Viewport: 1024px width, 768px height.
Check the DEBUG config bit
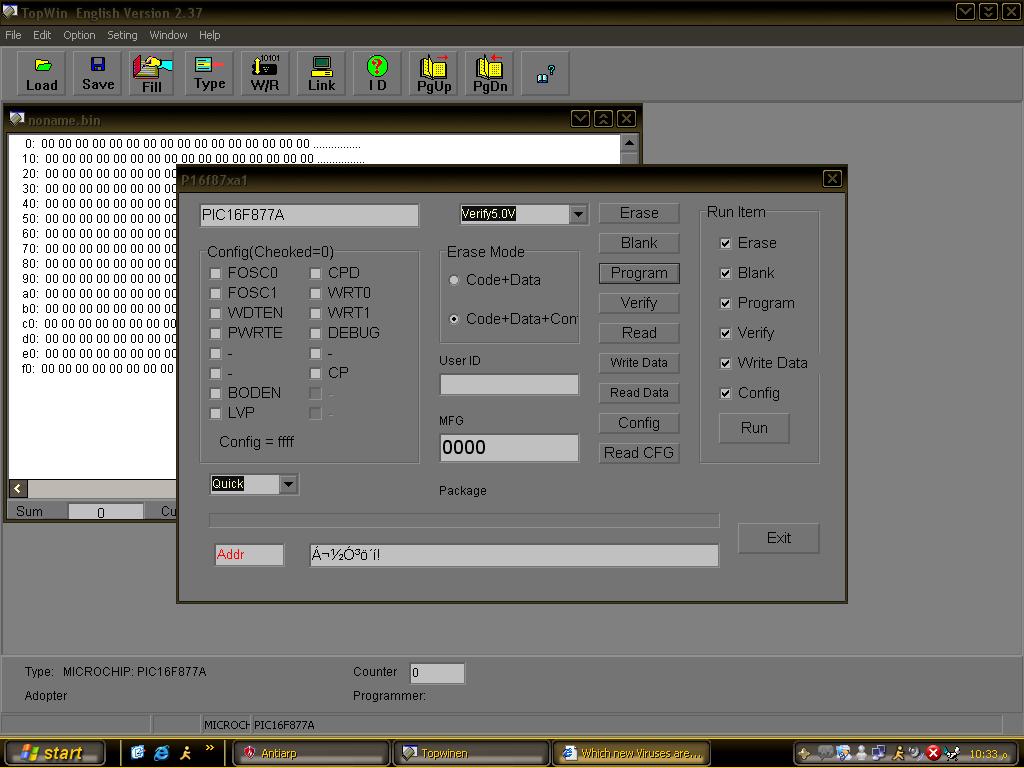point(315,333)
